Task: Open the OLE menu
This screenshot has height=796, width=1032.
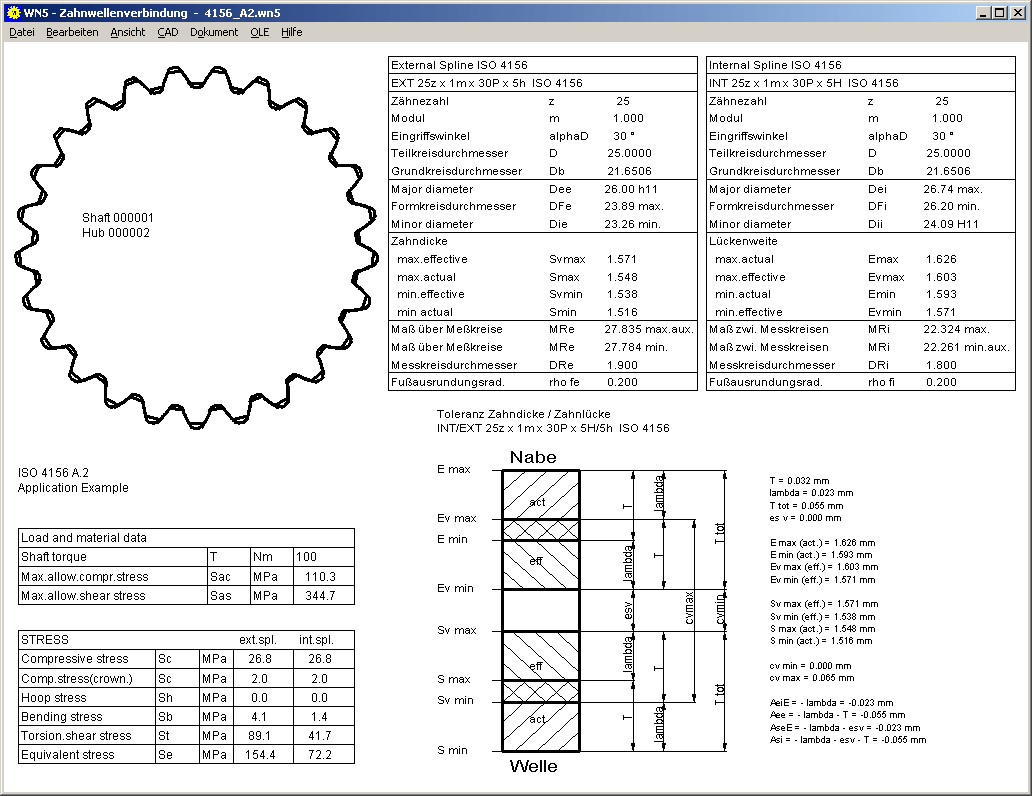Action: click(x=259, y=32)
